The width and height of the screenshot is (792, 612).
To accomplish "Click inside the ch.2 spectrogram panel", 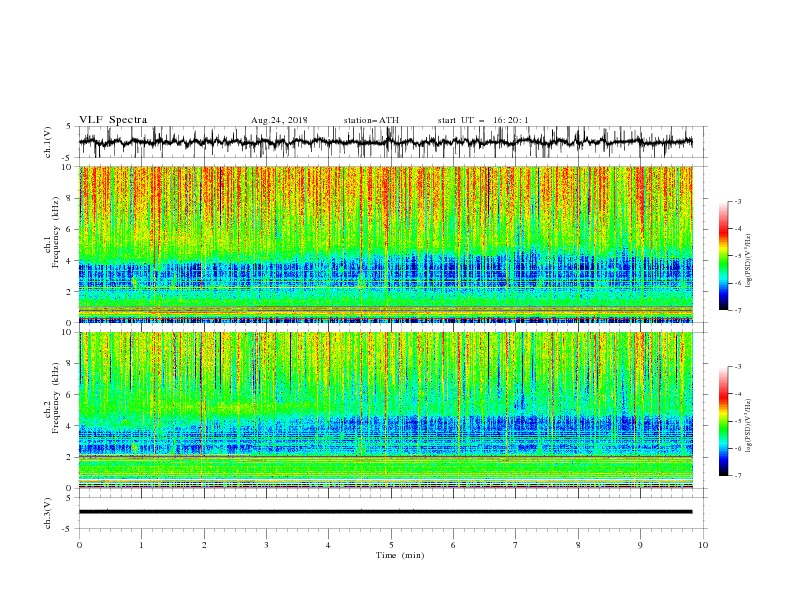I will click(385, 410).
